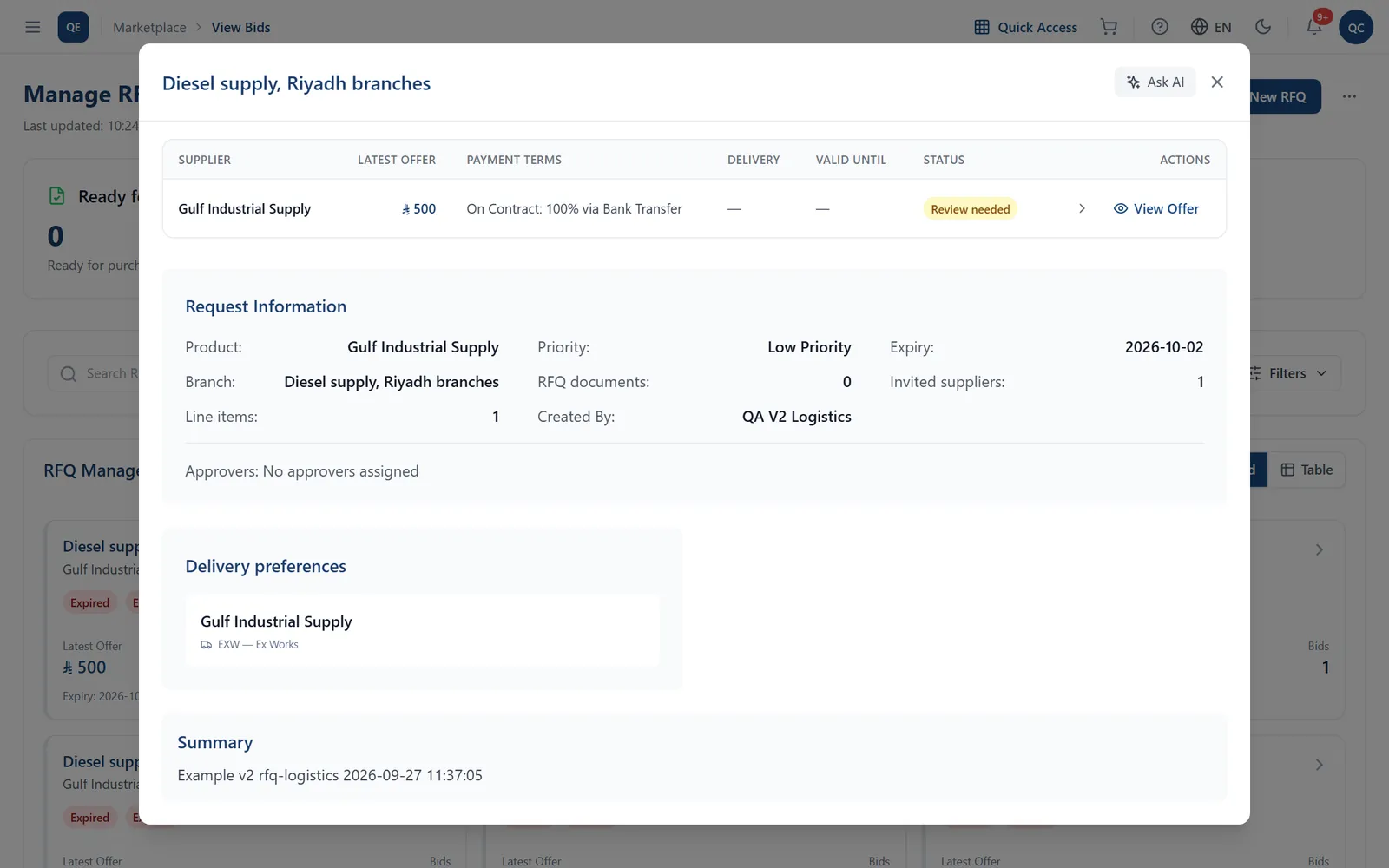Open the notifications bell
Screen dimensions: 1389x868
tap(1314, 27)
